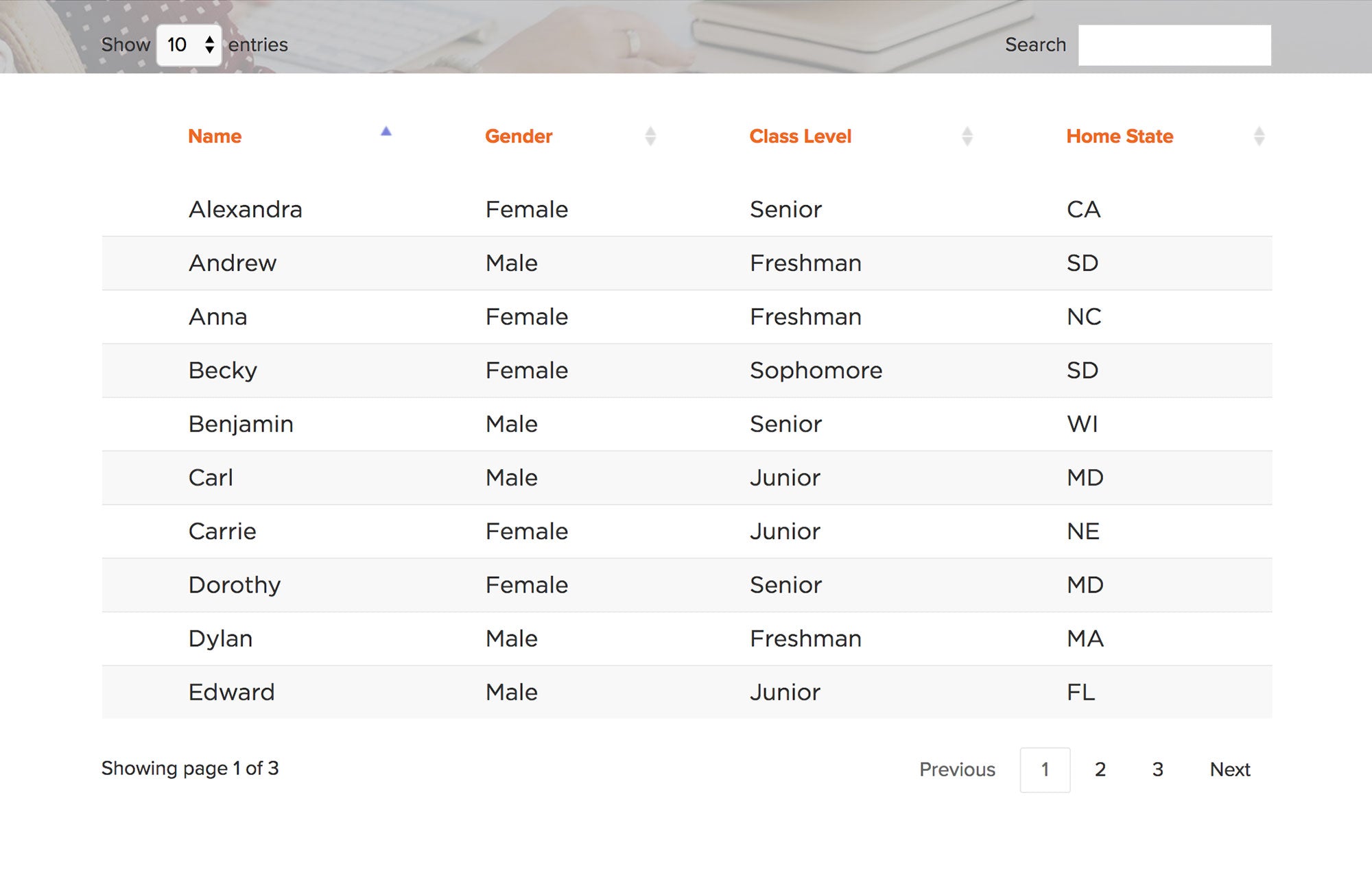Image resolution: width=1372 pixels, height=882 pixels.
Task: Click the Gender column header text
Action: (519, 136)
